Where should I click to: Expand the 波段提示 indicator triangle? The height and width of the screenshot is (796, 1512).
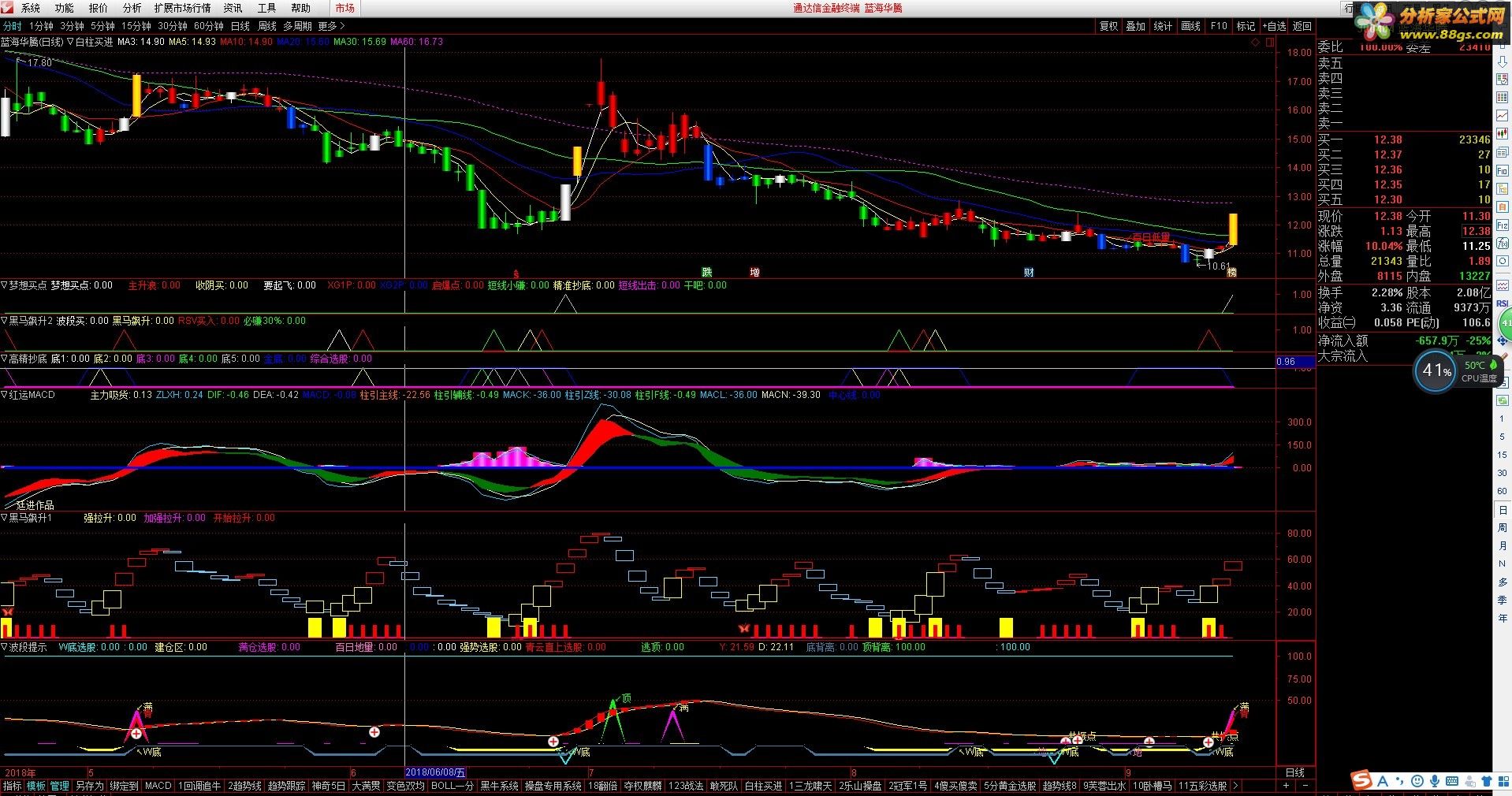click(4, 647)
